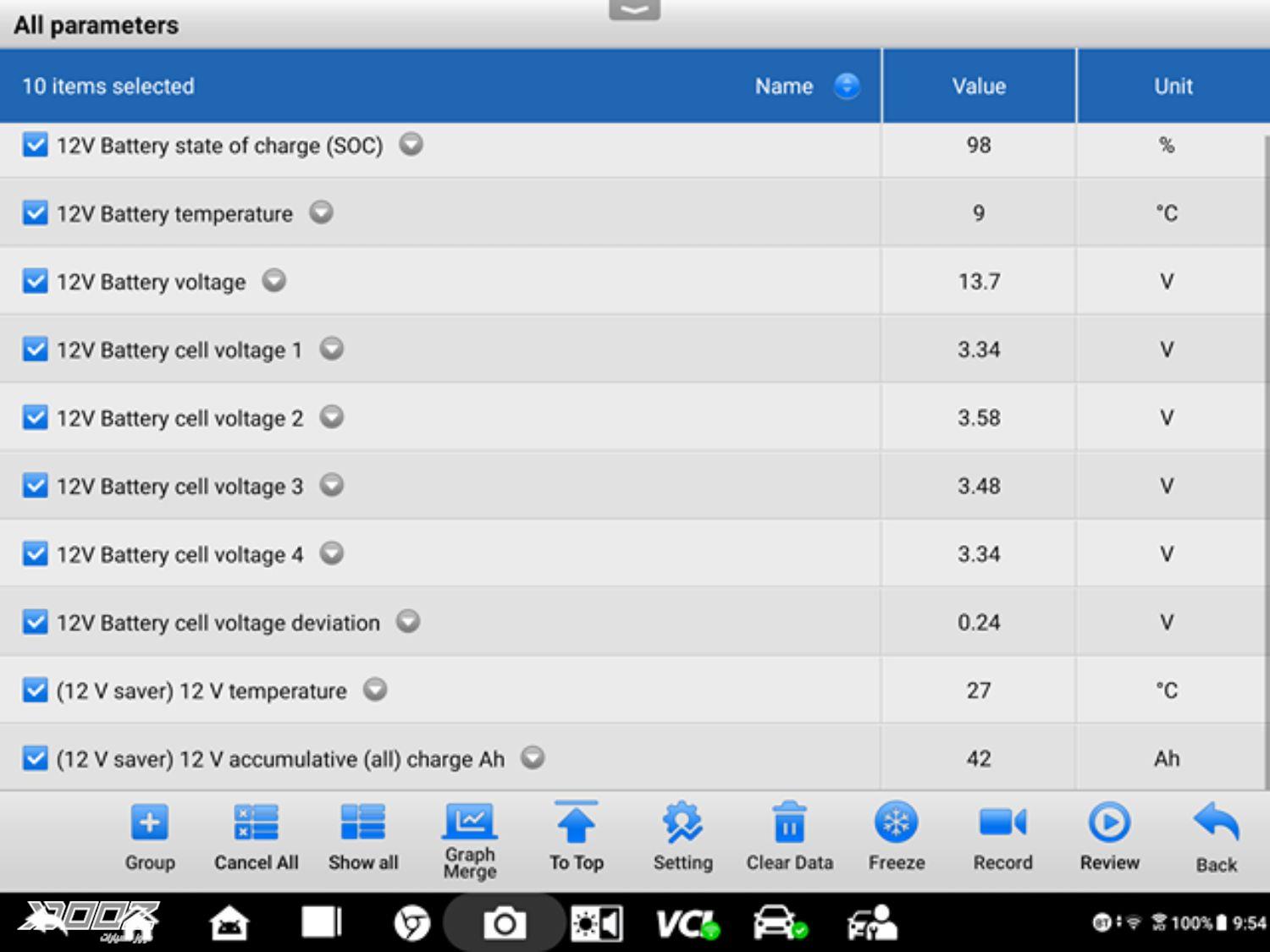Expand options for 12V Battery temperature

321,212
